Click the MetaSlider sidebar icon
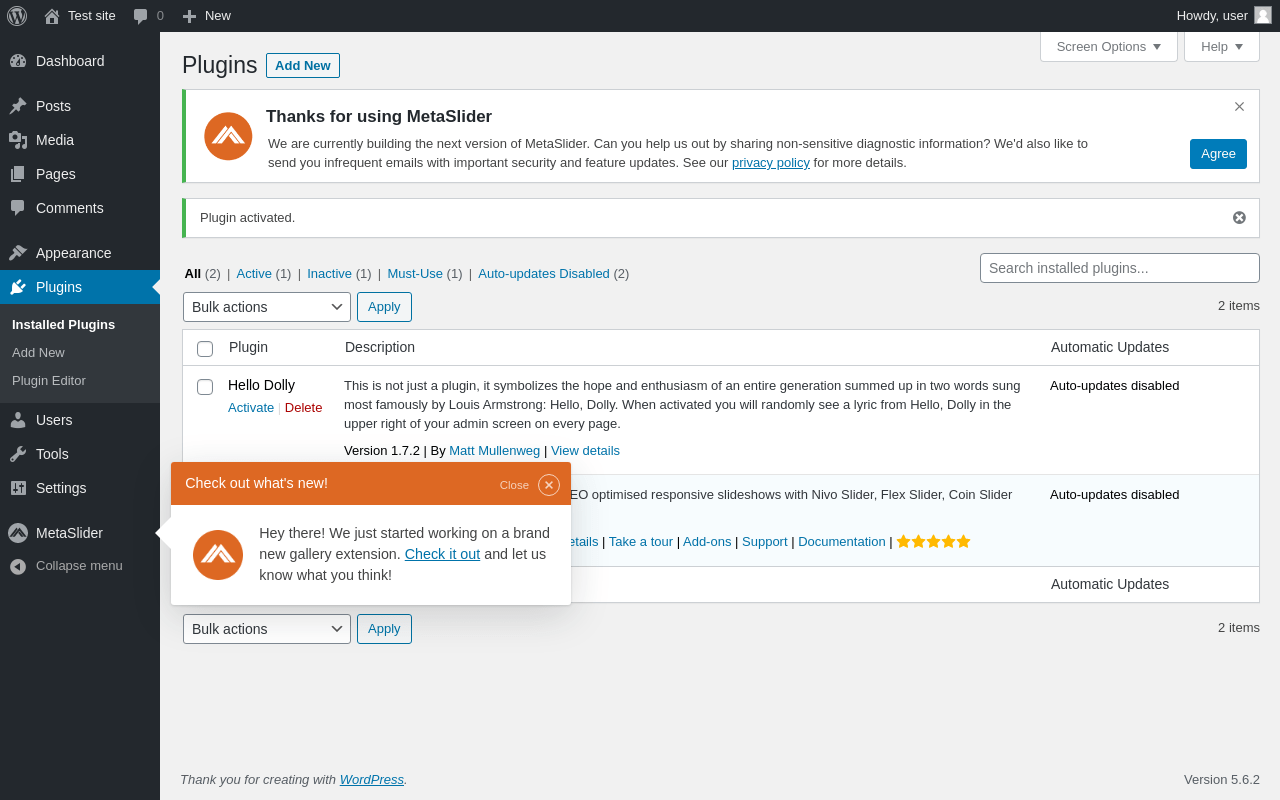 coord(18,533)
